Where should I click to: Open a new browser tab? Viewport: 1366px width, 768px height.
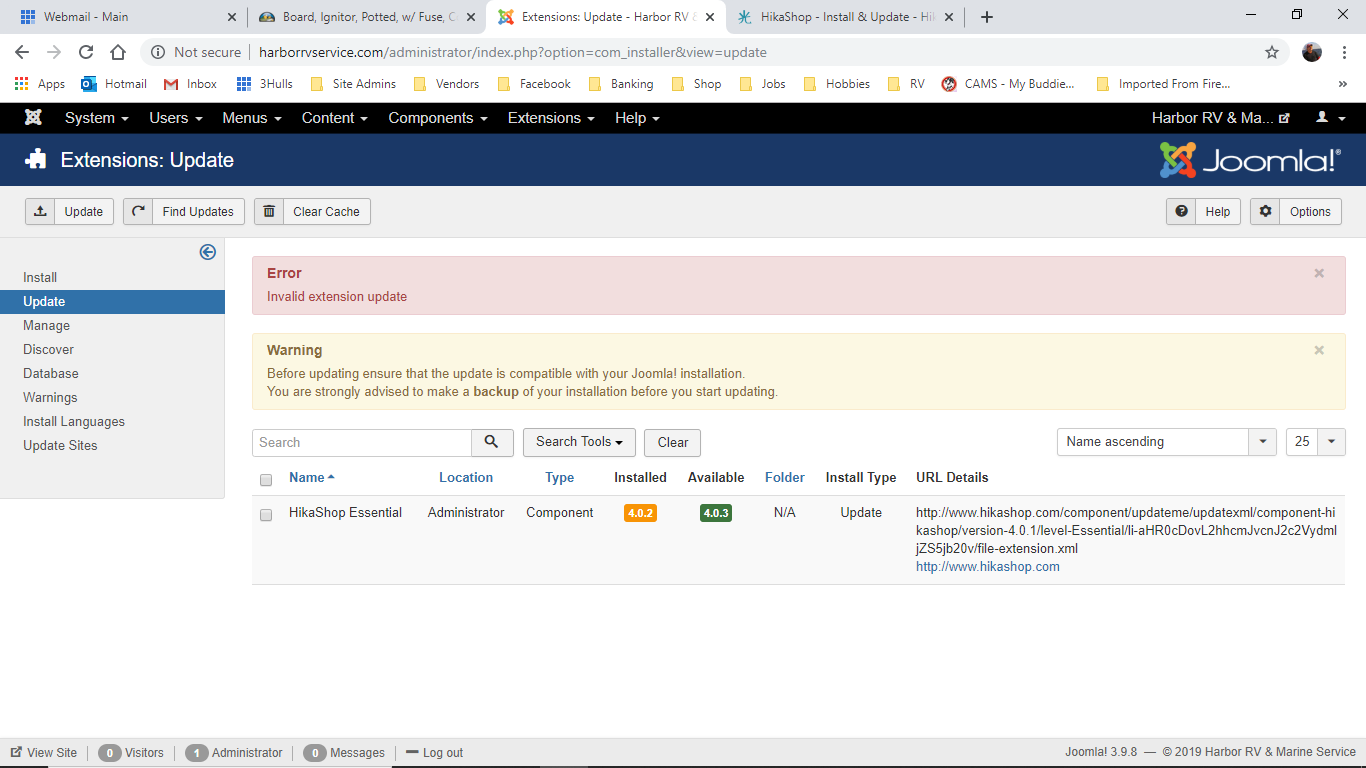[x=987, y=17]
